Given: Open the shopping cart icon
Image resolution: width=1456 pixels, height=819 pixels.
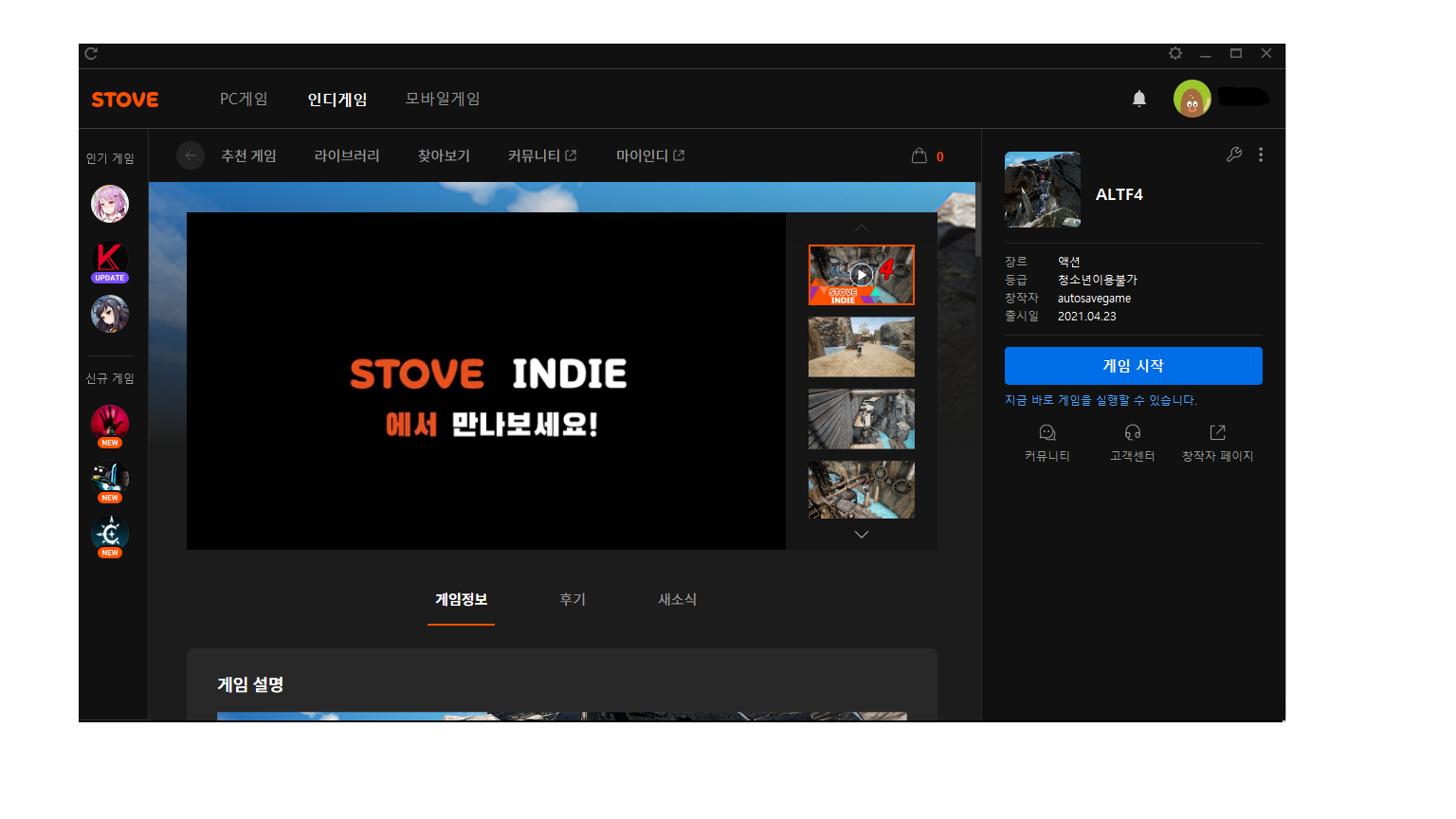Looking at the screenshot, I should coord(919,156).
